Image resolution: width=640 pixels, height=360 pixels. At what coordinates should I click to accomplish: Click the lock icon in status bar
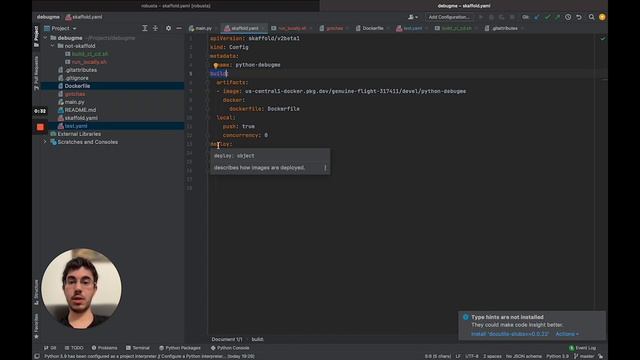[x=600, y=356]
